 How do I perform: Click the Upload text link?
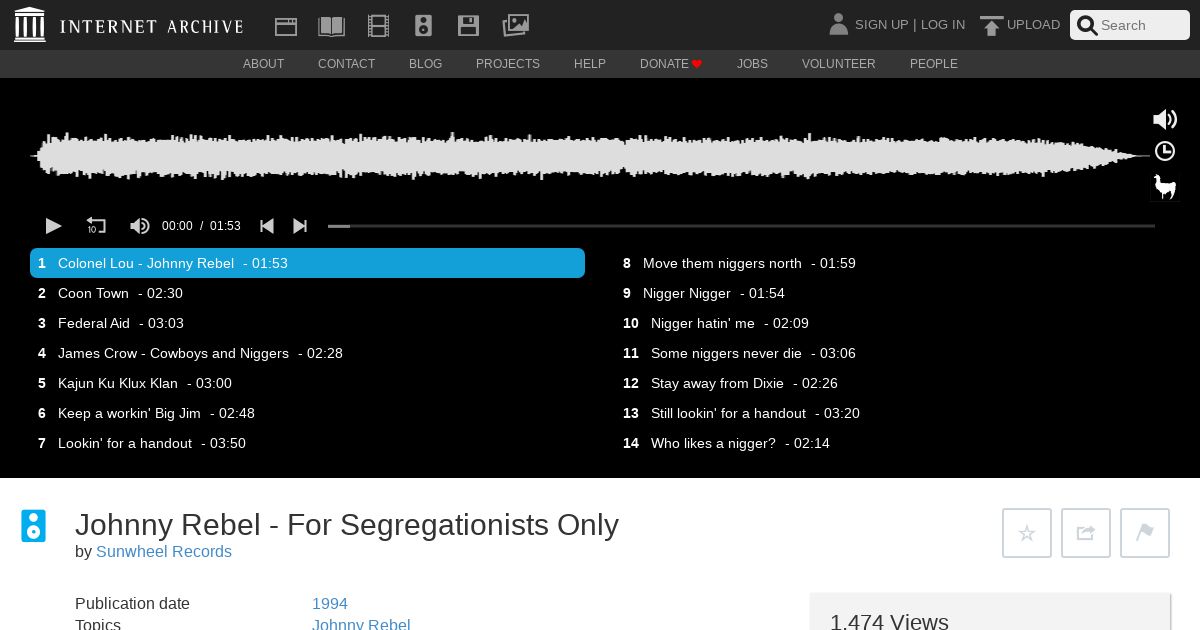pyautogui.click(x=1033, y=25)
